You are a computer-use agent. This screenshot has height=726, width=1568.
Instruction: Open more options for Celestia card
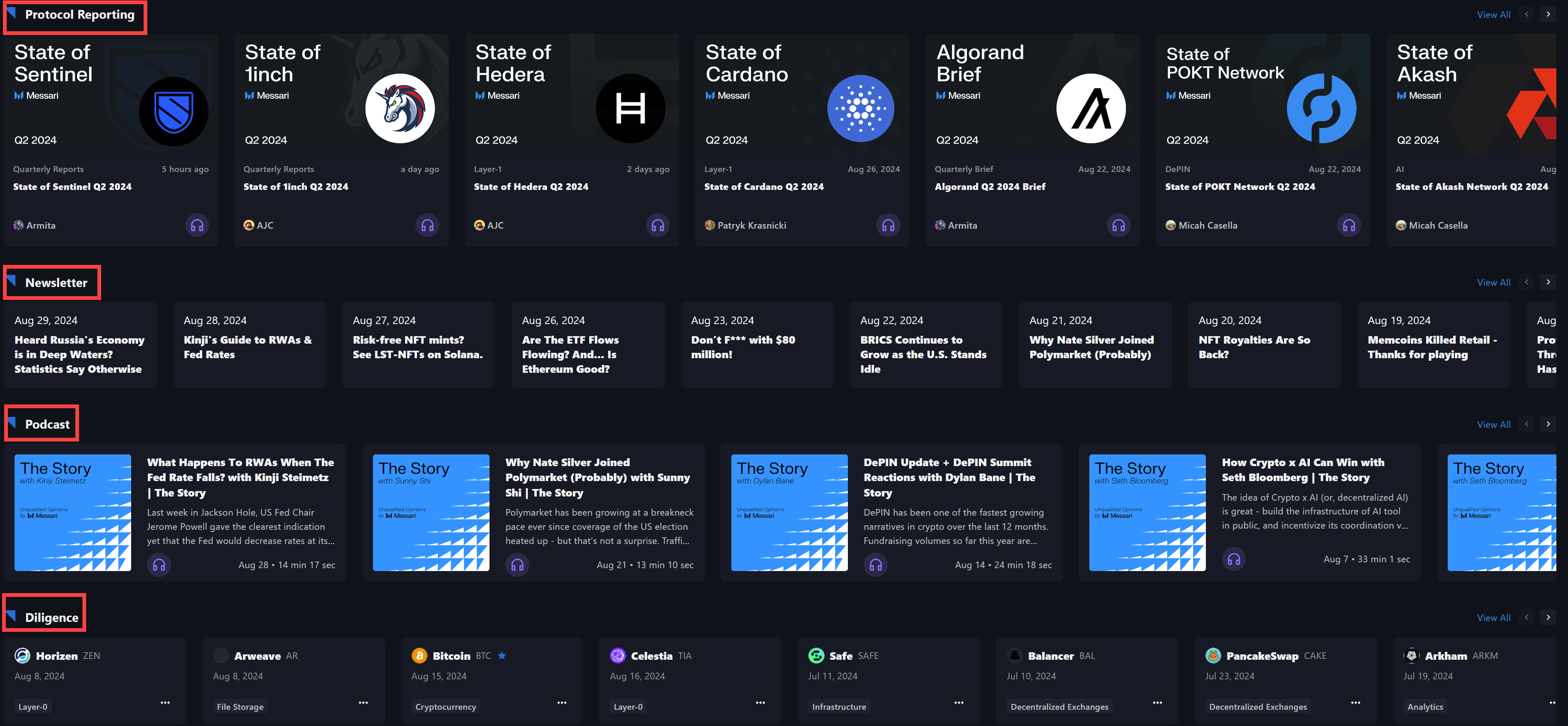click(x=760, y=702)
